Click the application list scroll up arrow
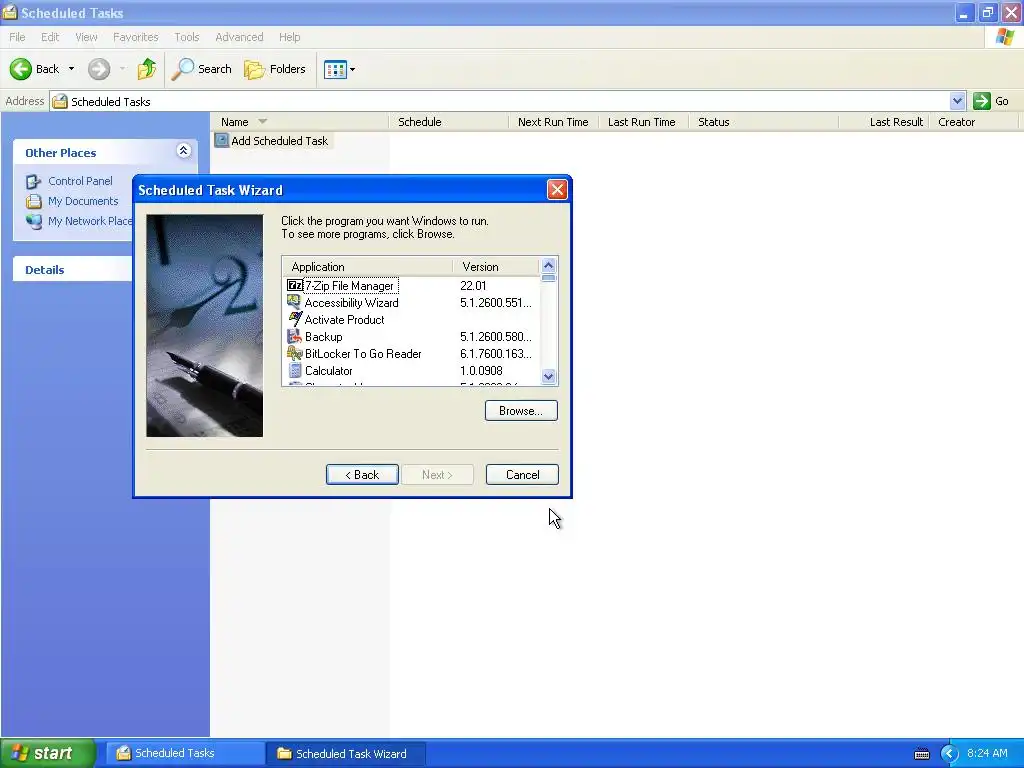This screenshot has width=1024, height=768. click(x=549, y=265)
